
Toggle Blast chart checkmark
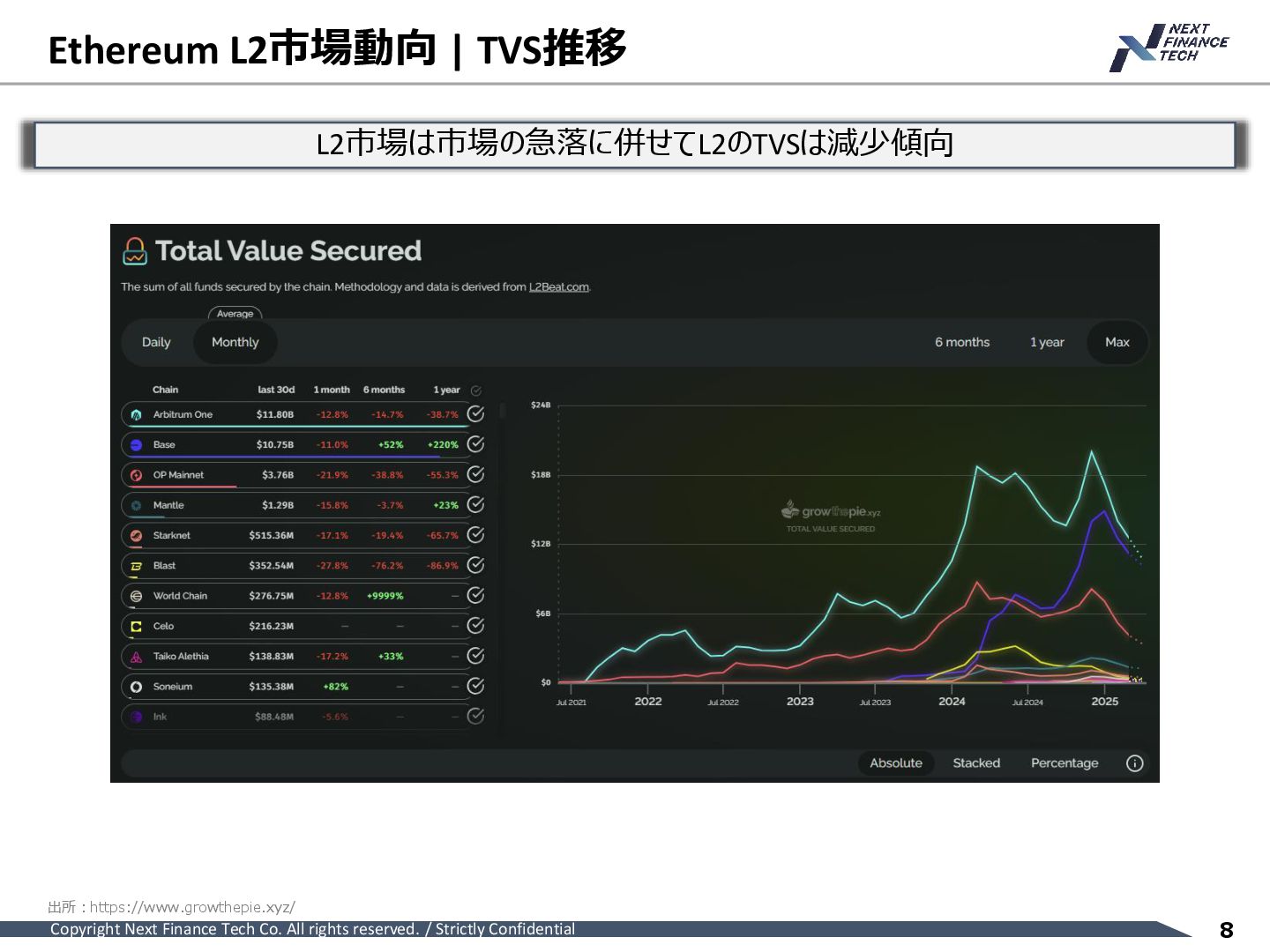coord(475,565)
